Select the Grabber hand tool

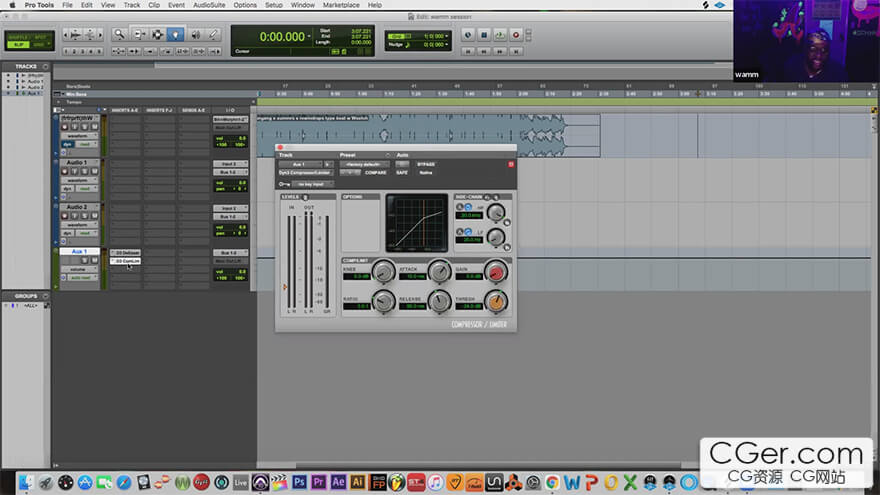pos(176,35)
